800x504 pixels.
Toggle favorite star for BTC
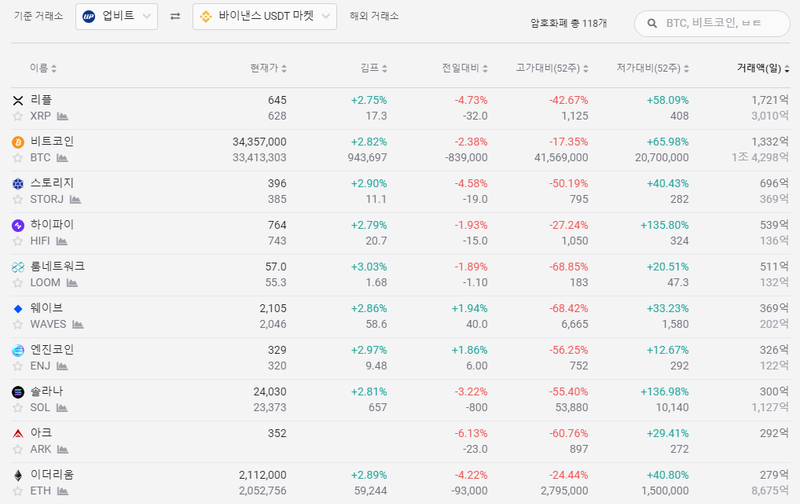(18, 158)
